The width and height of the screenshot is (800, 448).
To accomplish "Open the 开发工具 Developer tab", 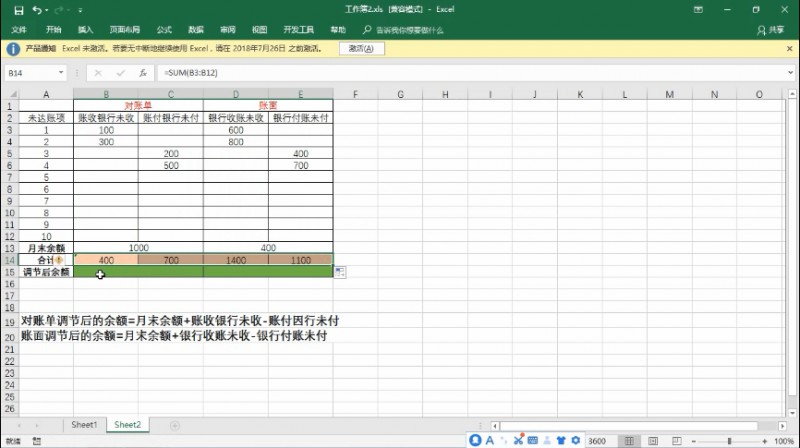I will coord(298,30).
